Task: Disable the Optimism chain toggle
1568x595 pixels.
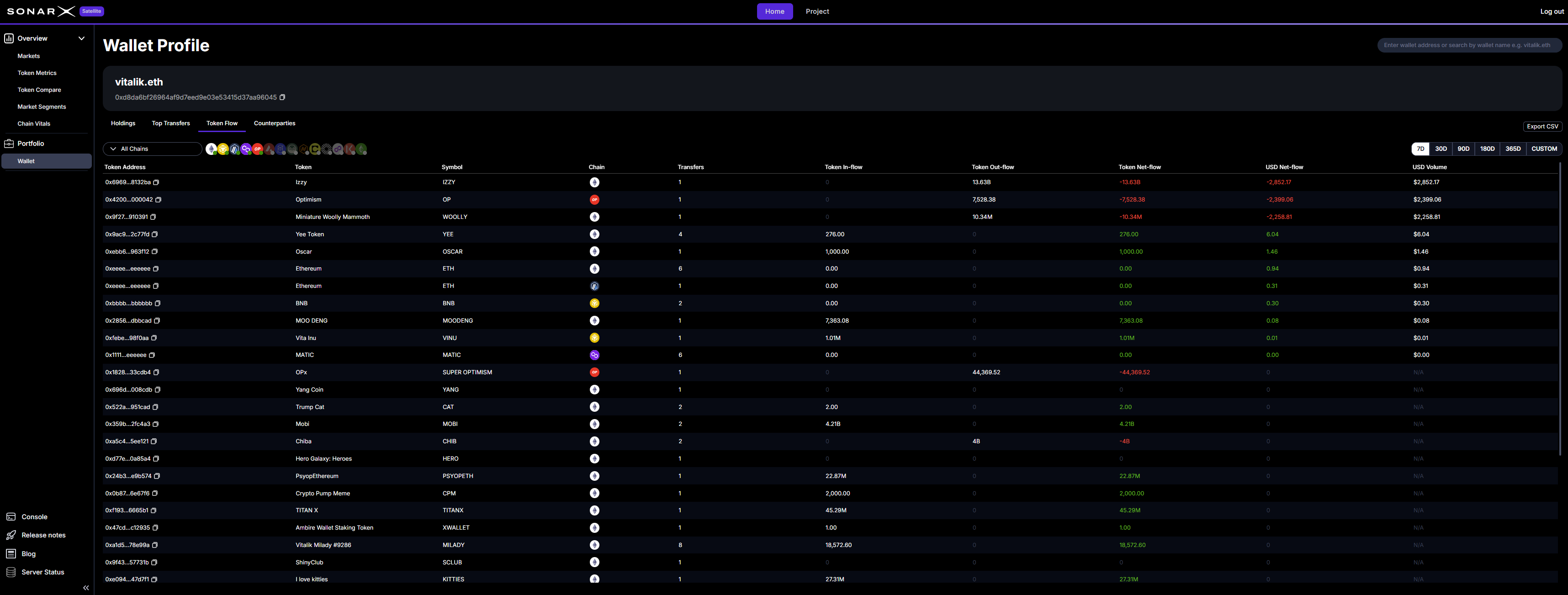Action: pyautogui.click(x=258, y=149)
